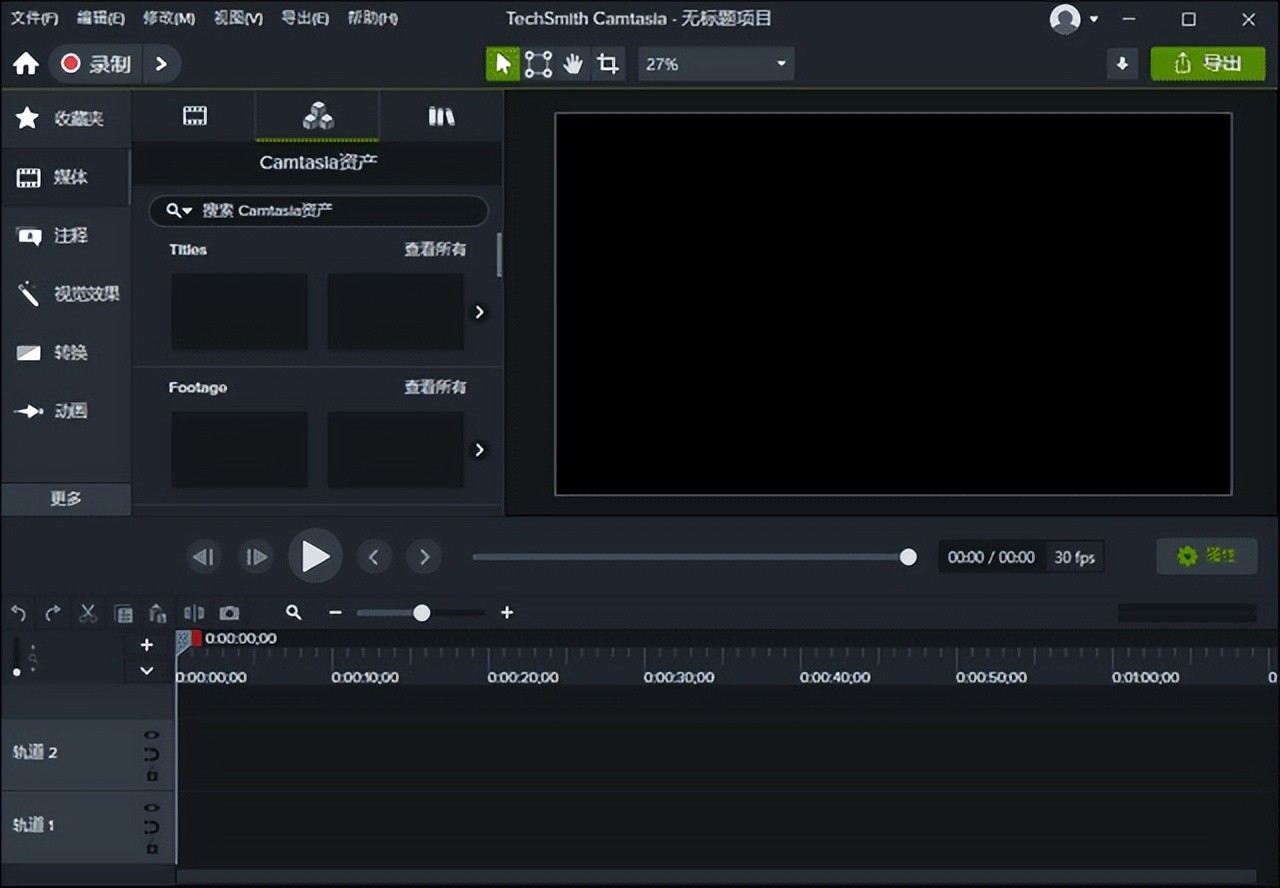Click the camera snapshot icon on the timeline
Image resolution: width=1280 pixels, height=888 pixels.
229,613
